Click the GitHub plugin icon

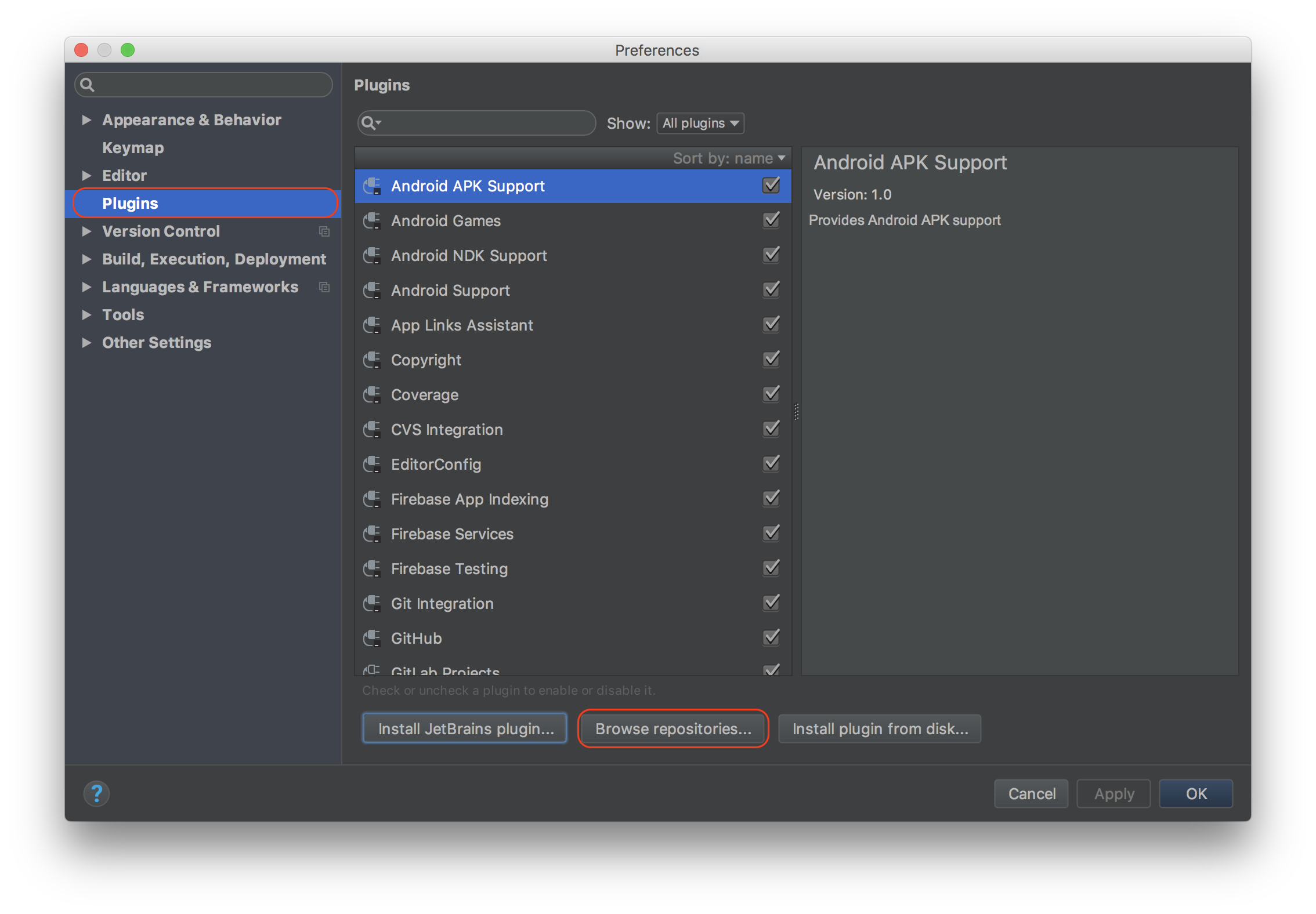click(x=372, y=638)
